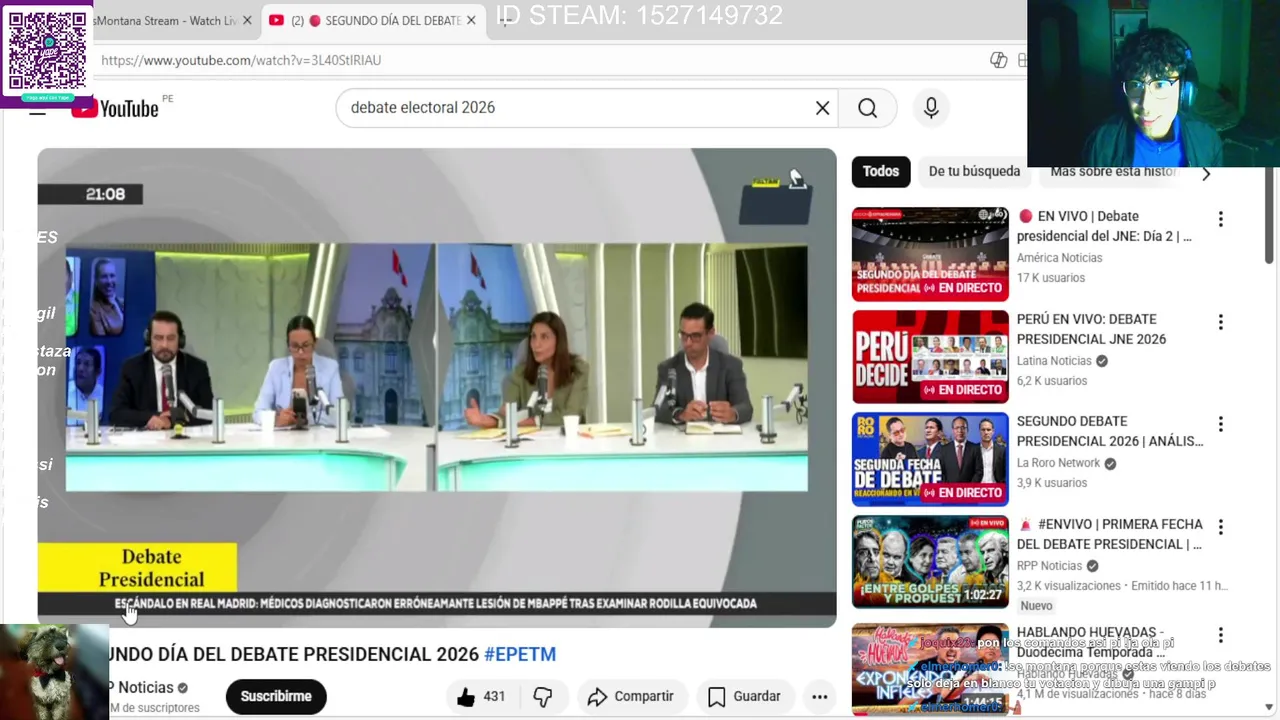1280x720 pixels.
Task: Click the like count 431
Action: pos(494,697)
